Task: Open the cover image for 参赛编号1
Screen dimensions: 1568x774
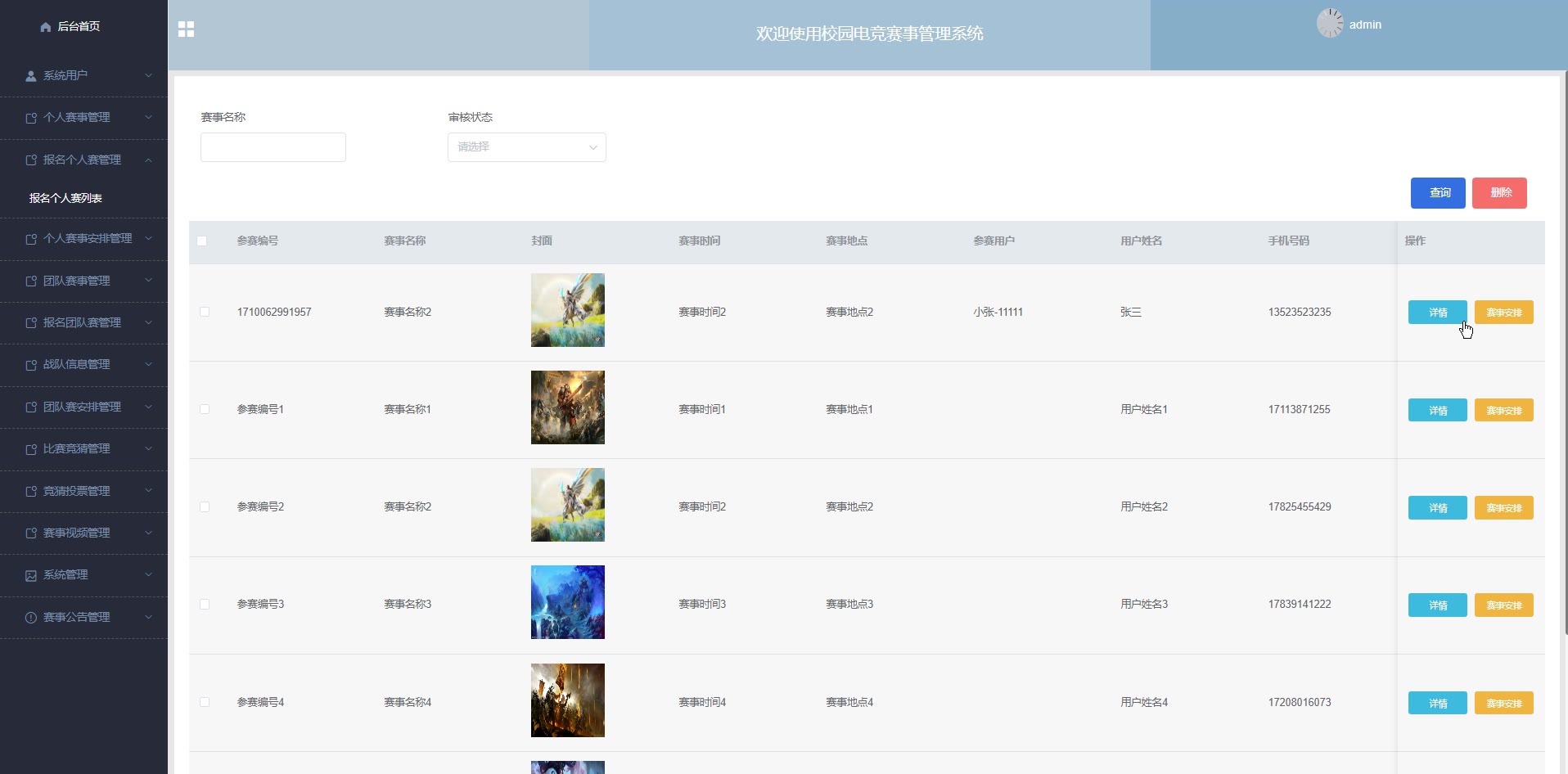Action: [568, 407]
